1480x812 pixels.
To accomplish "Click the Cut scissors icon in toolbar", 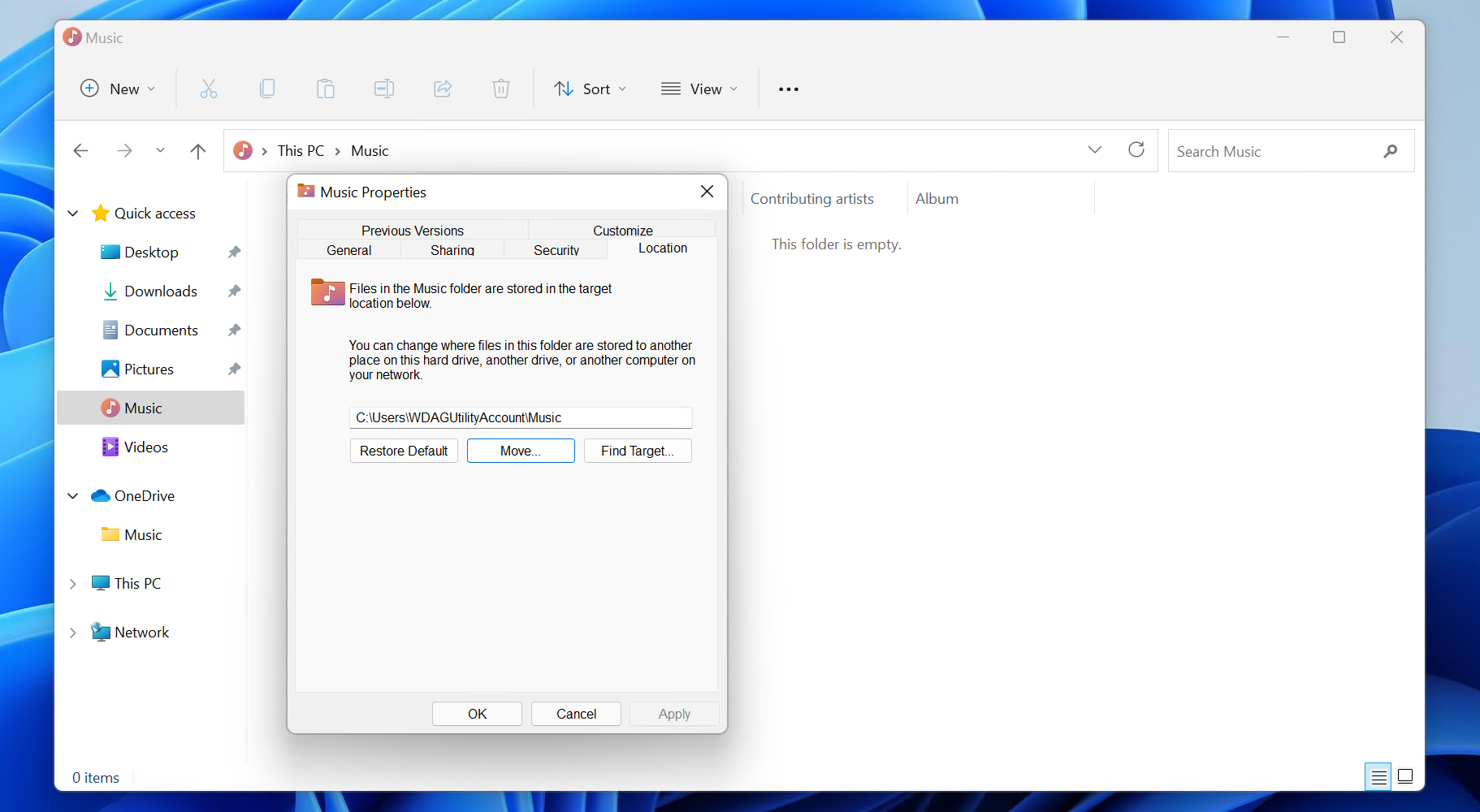I will point(209,89).
